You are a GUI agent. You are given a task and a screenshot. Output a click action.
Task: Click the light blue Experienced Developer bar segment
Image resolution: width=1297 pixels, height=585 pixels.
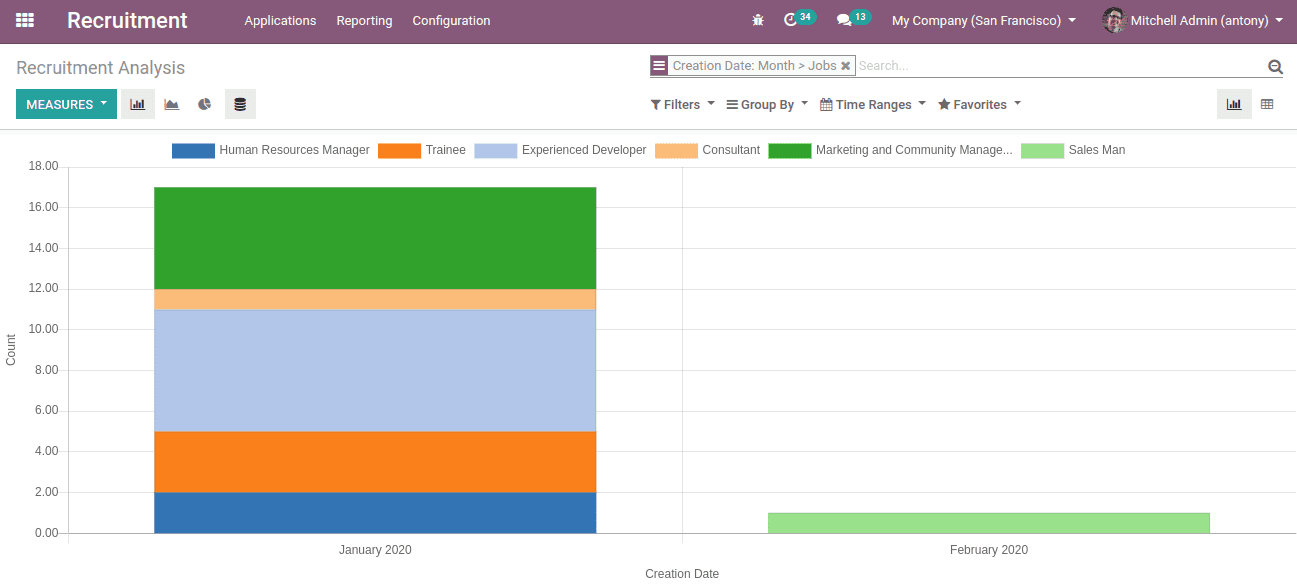coord(375,370)
